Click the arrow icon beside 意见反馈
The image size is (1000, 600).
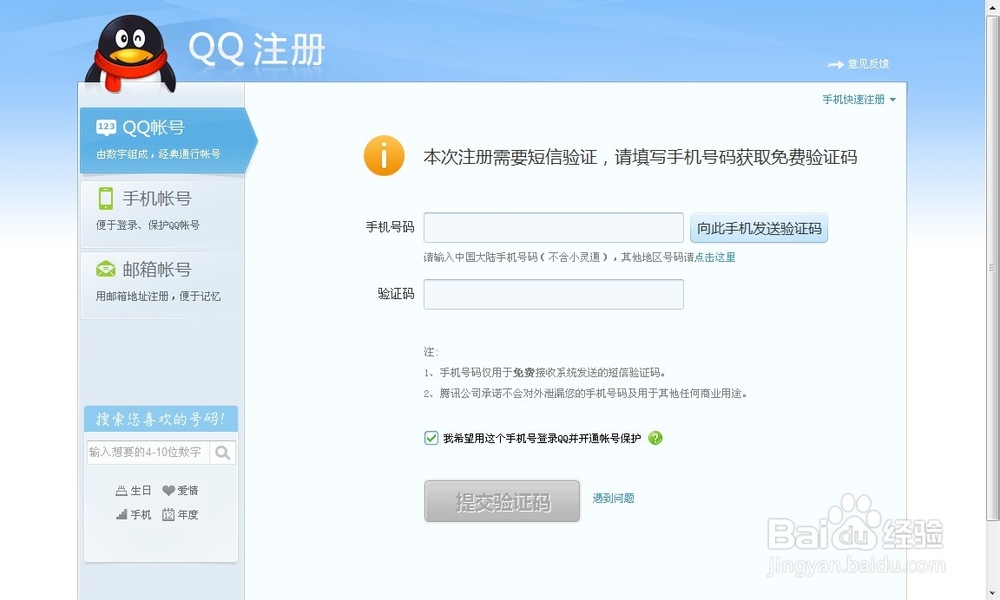(x=835, y=64)
